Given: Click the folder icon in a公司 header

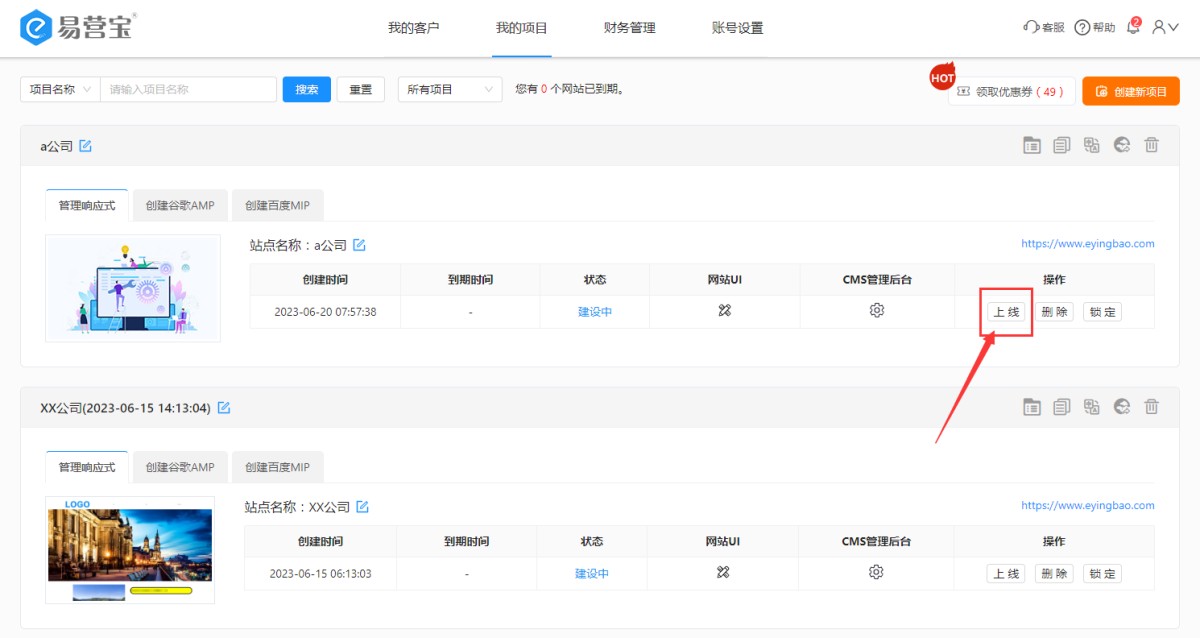Looking at the screenshot, I should click(1032, 146).
